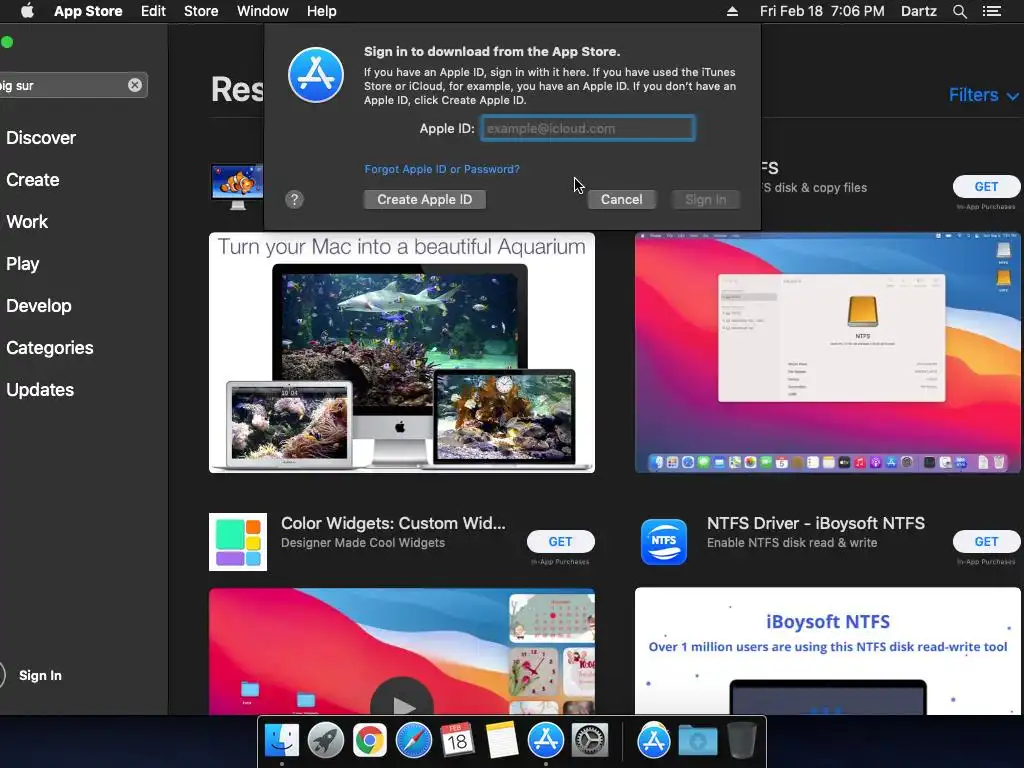Open Calendar from the Dock
This screenshot has width=1024, height=768.
(x=457, y=741)
